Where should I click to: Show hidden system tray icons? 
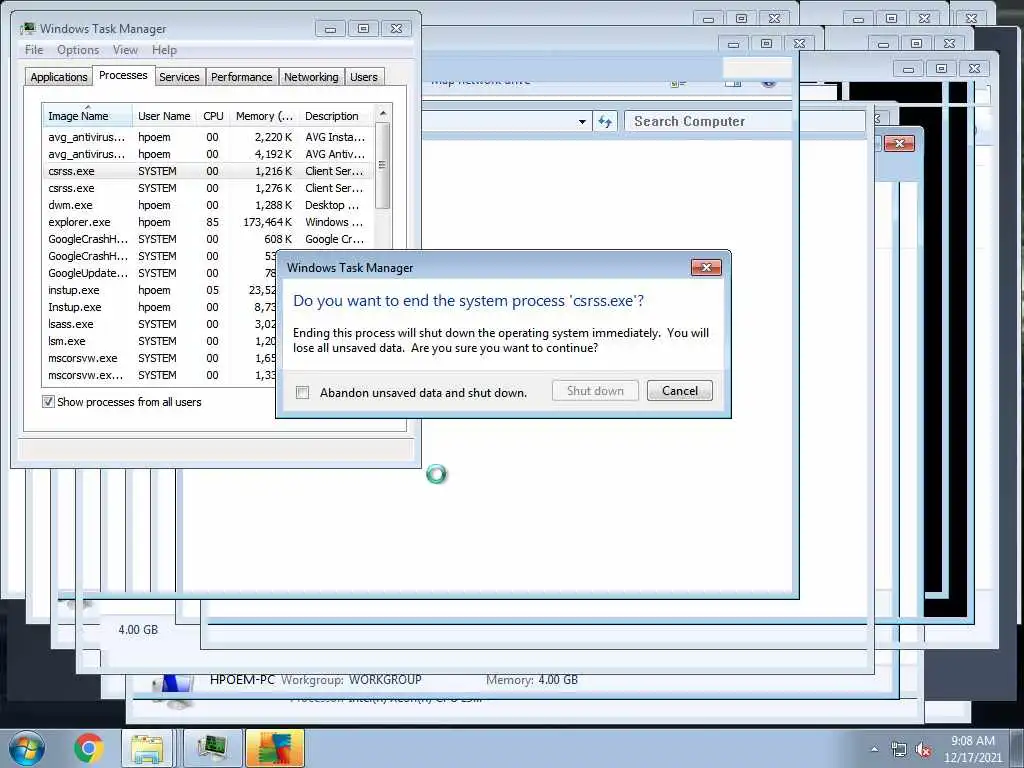[874, 749]
